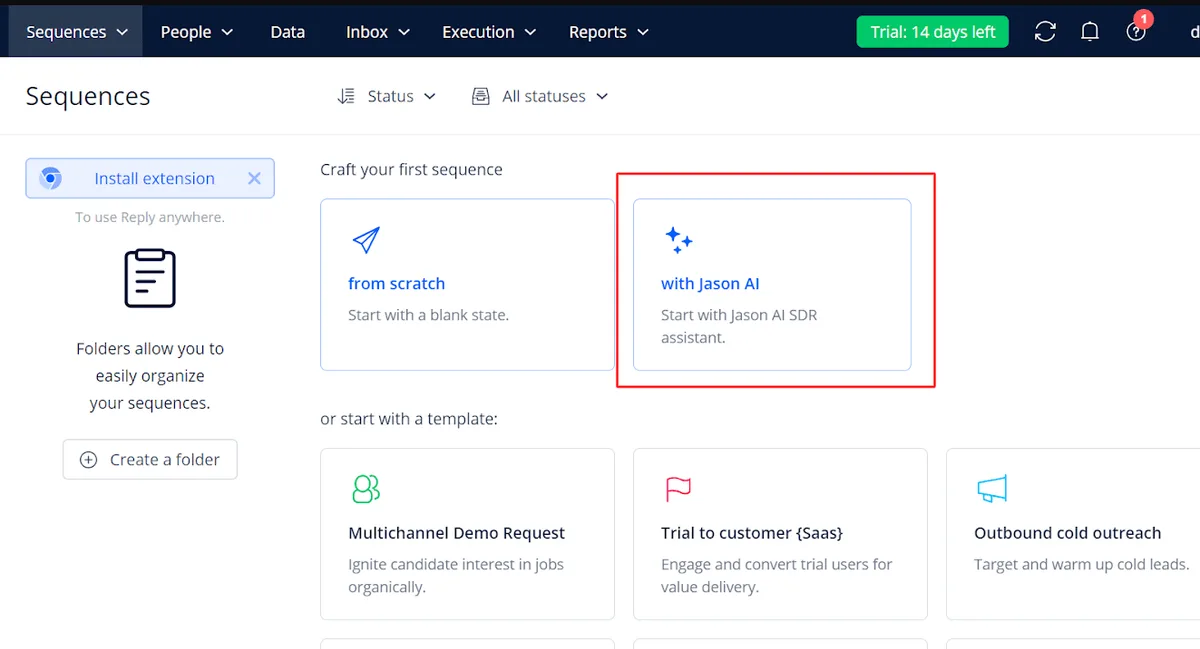1200x649 pixels.
Task: Select the Data menu item
Action: [287, 31]
